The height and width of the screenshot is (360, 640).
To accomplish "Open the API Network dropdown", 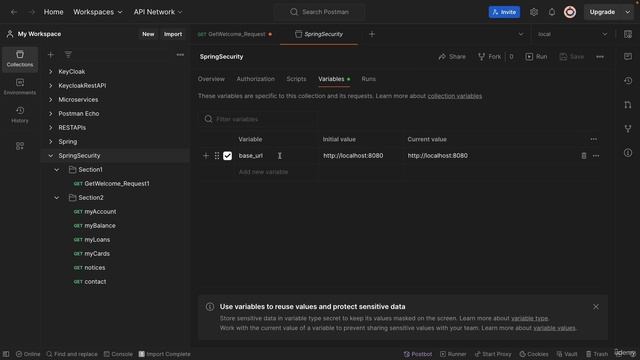I will click(x=158, y=12).
